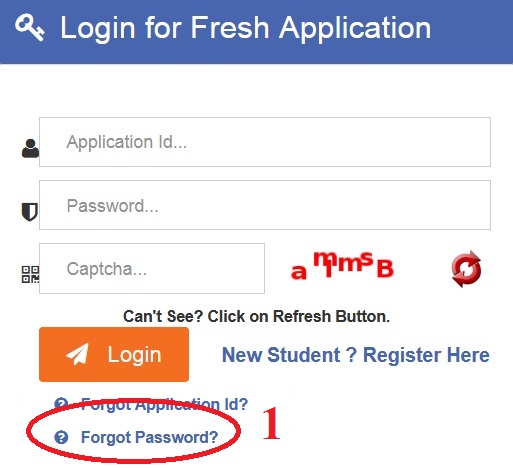Click the word Register Here
The image size is (513, 468).
[x=426, y=355]
